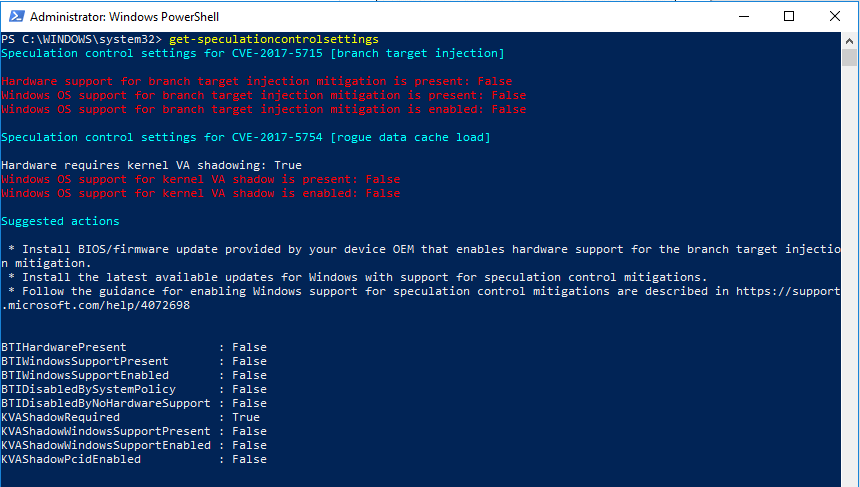
Task: Click the https://support link text
Action: (x=793, y=291)
